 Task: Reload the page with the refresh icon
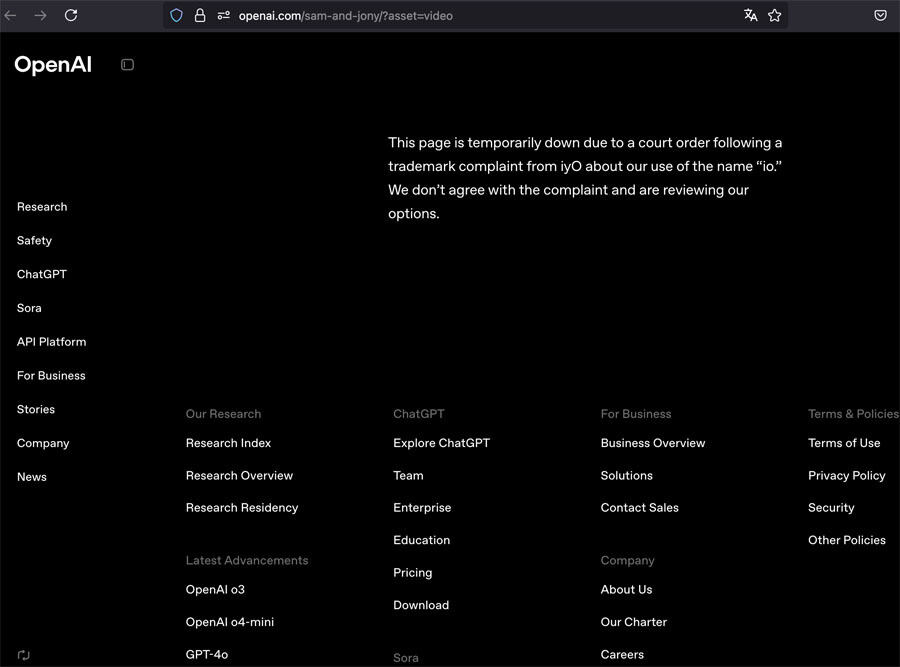(71, 15)
